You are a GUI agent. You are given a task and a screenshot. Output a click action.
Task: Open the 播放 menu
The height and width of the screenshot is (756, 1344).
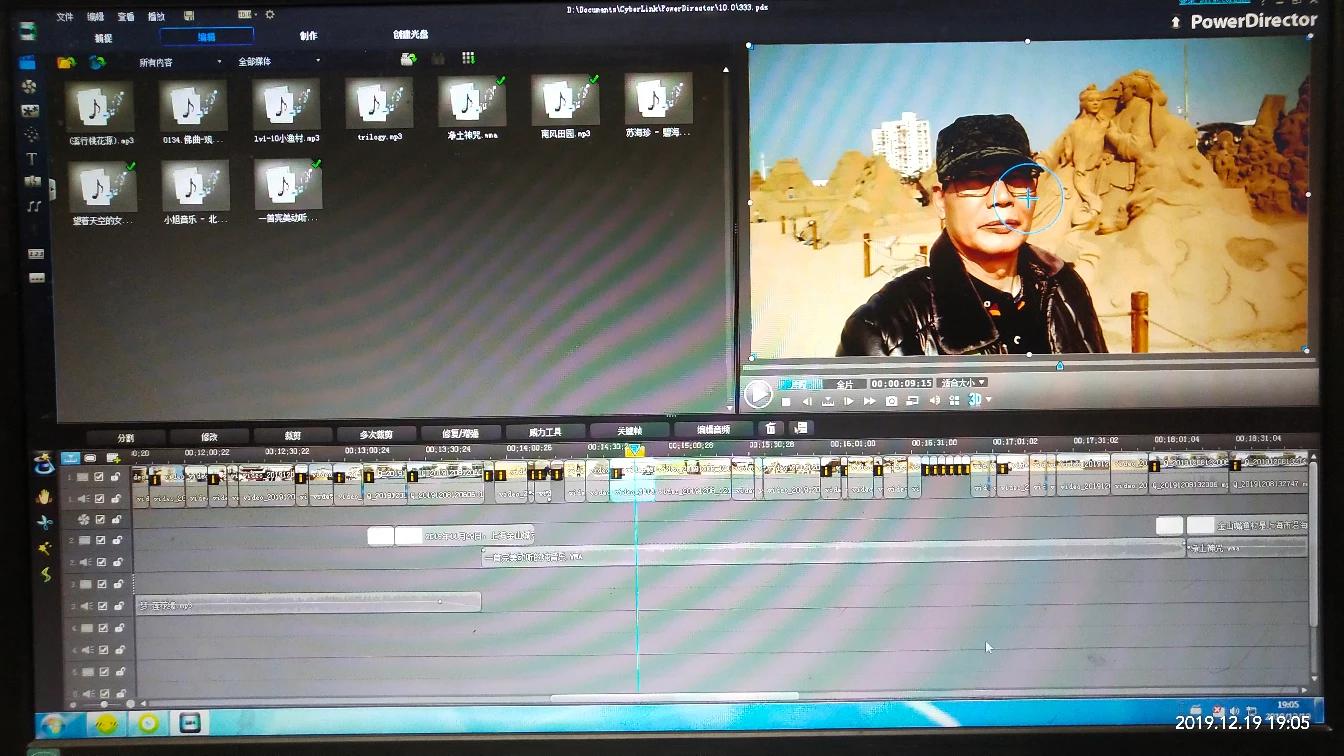click(156, 17)
